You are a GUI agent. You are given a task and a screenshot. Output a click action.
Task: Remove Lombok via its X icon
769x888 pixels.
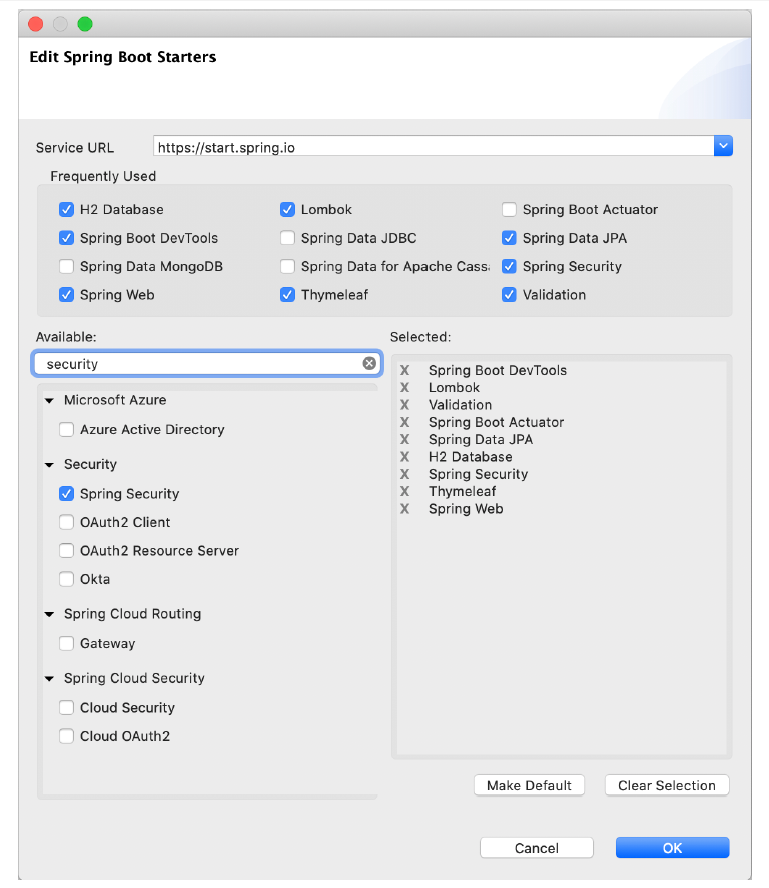(x=405, y=388)
